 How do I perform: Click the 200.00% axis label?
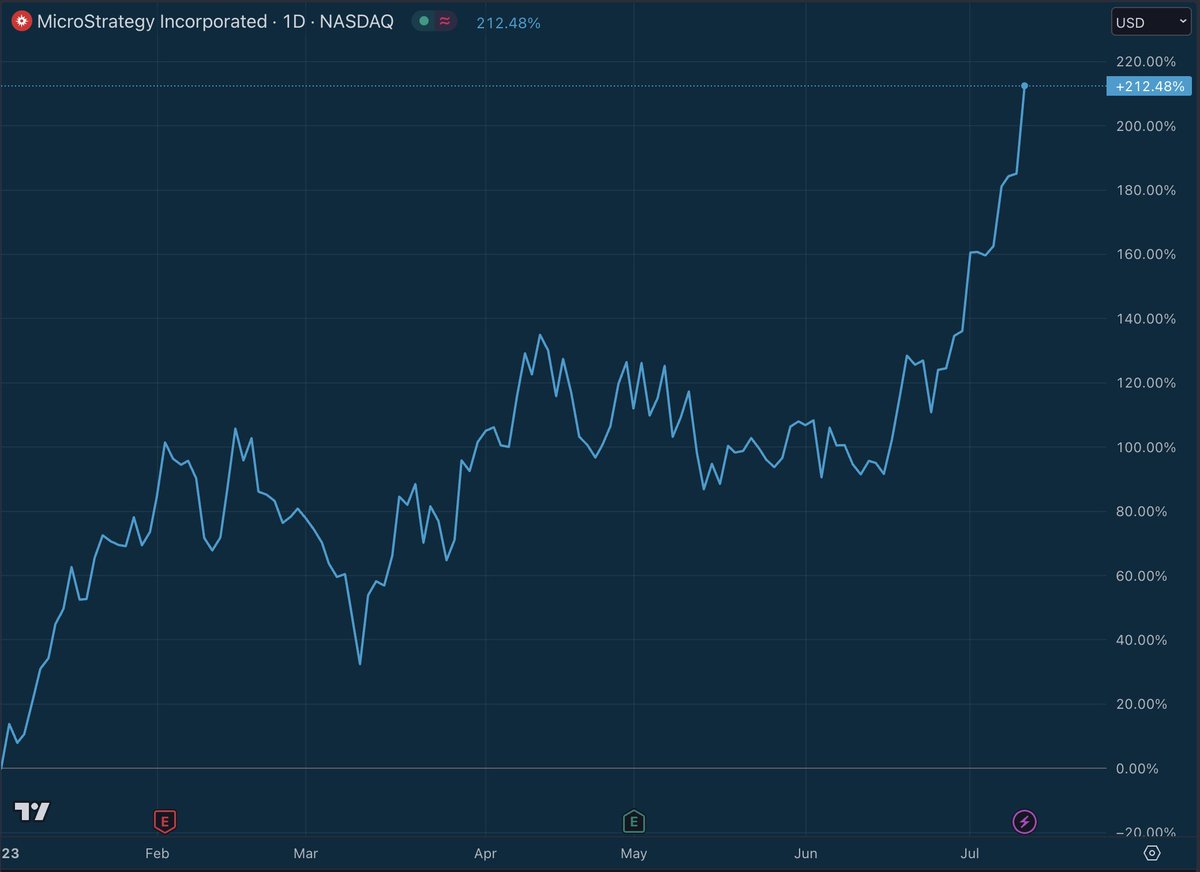pyautogui.click(x=1146, y=126)
